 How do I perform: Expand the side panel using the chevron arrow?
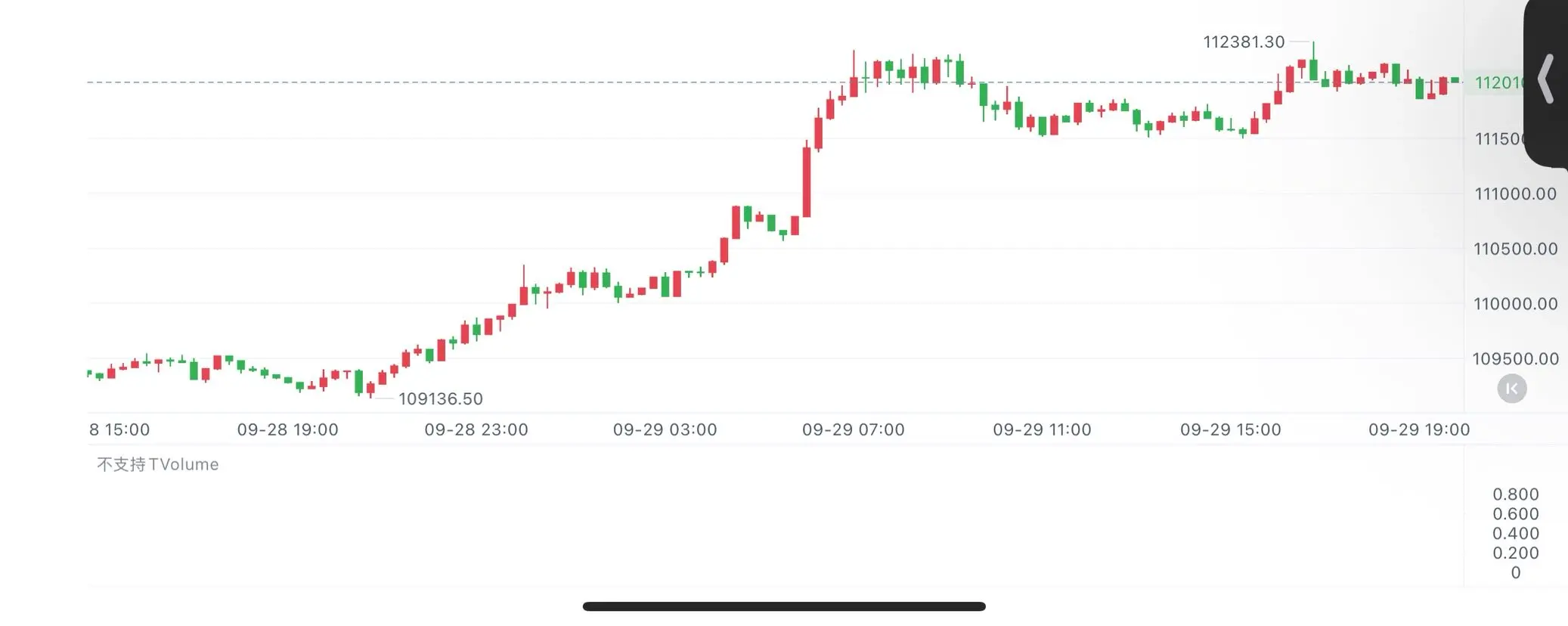tap(1546, 78)
